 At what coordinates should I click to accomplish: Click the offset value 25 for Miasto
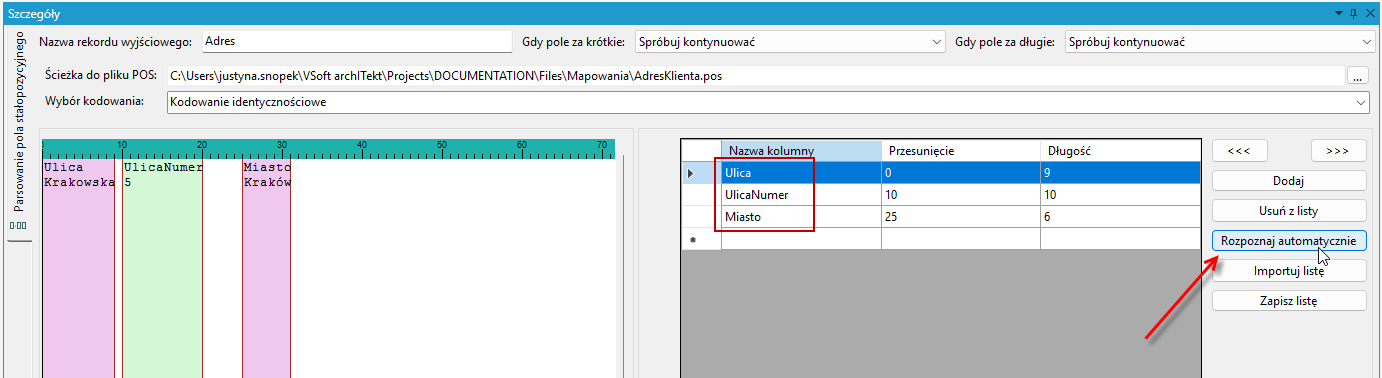pos(961,216)
